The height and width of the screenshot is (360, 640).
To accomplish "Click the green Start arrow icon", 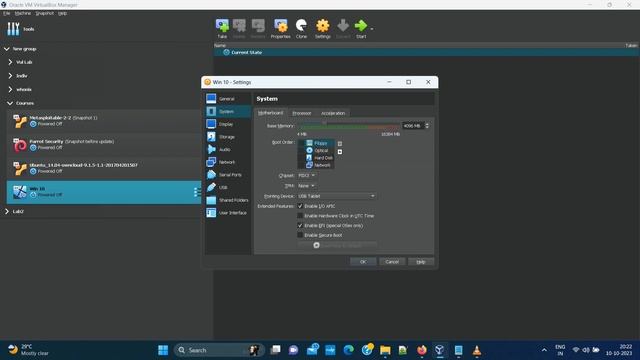I will (x=361, y=26).
